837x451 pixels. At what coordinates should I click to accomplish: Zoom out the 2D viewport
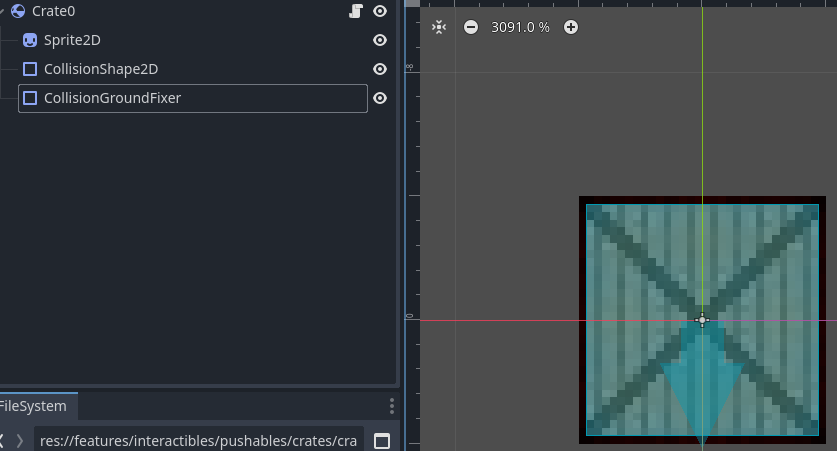471,27
